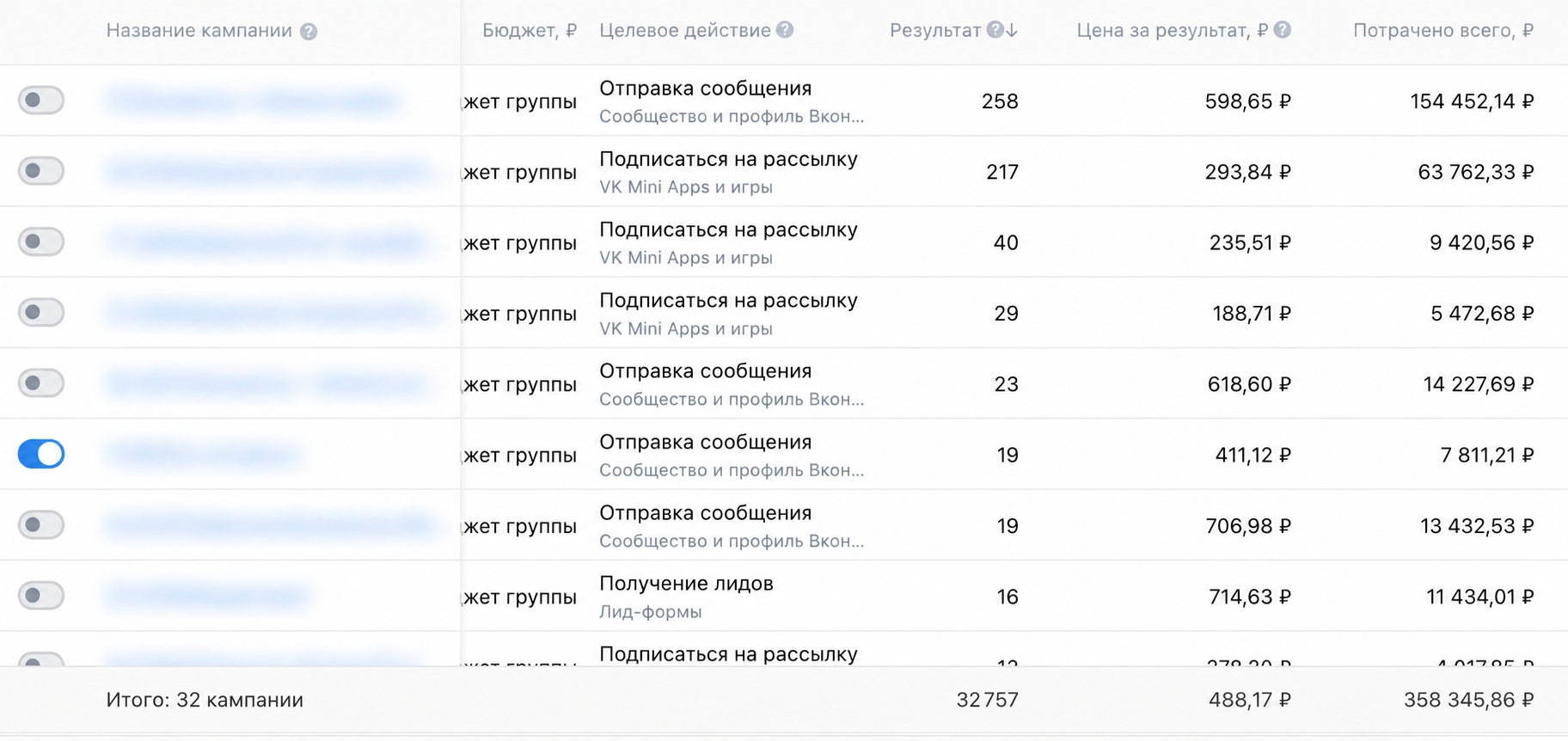Select the price value 188,71 ₽
The width and height of the screenshot is (1568, 741).
[x=1252, y=314]
